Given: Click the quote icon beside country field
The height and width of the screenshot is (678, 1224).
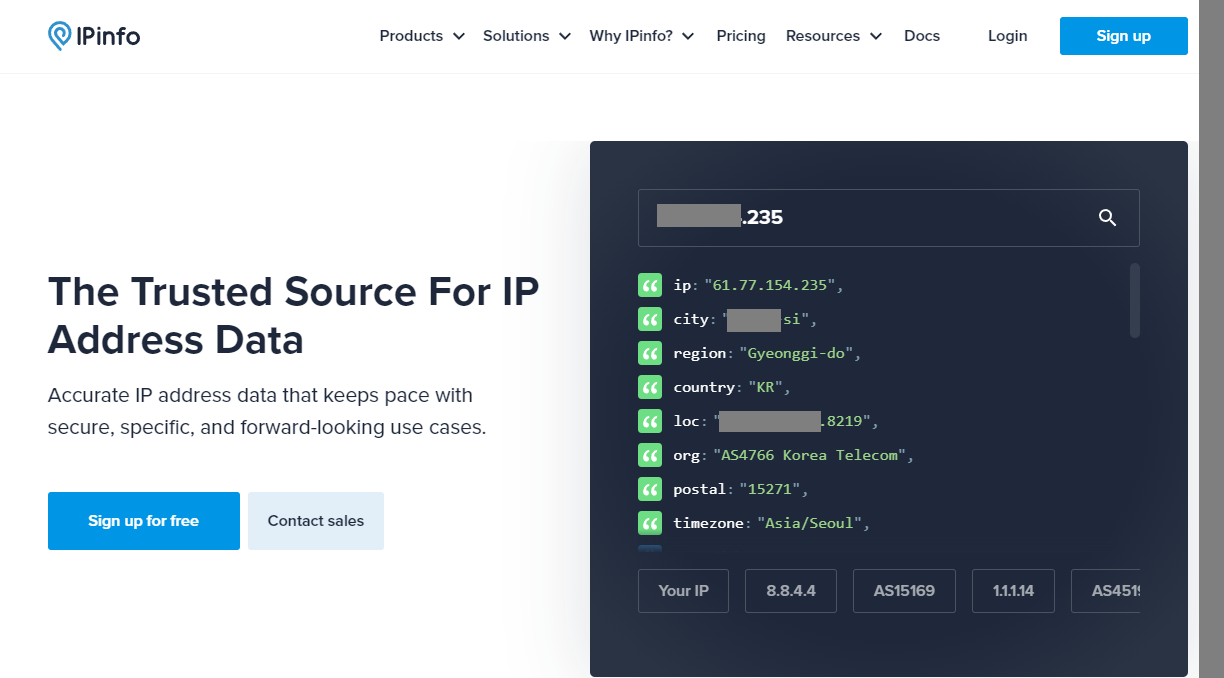Looking at the screenshot, I should pyautogui.click(x=650, y=387).
